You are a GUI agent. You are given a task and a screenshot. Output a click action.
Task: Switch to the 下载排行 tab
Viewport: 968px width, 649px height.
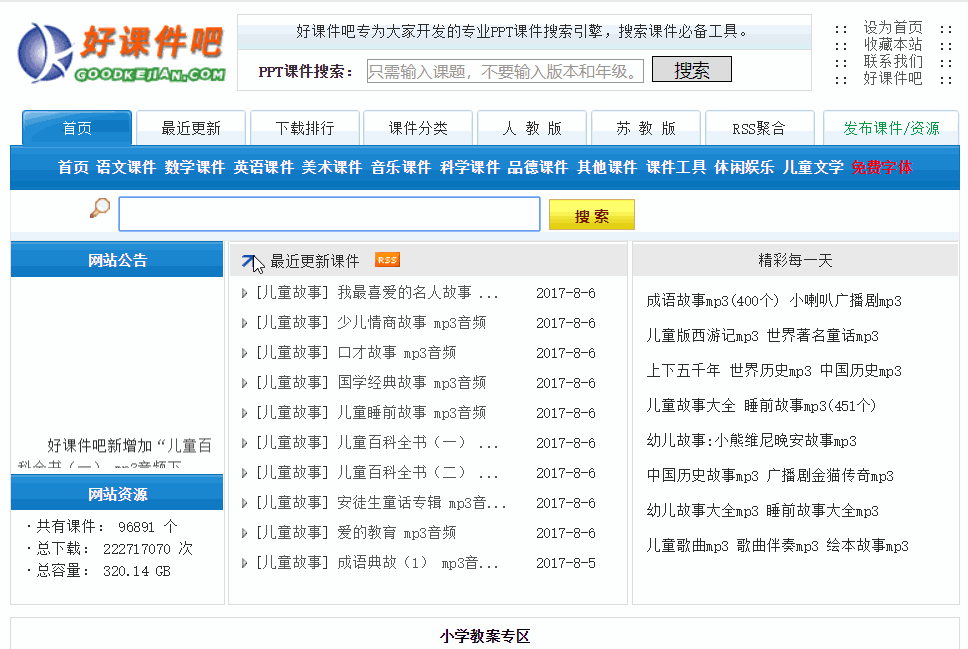[x=305, y=128]
